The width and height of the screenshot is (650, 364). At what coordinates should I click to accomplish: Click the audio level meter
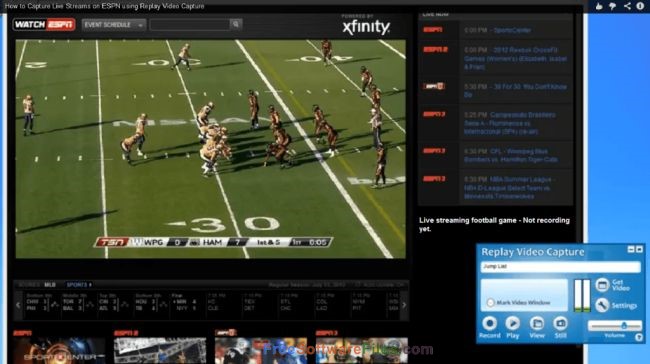point(582,295)
